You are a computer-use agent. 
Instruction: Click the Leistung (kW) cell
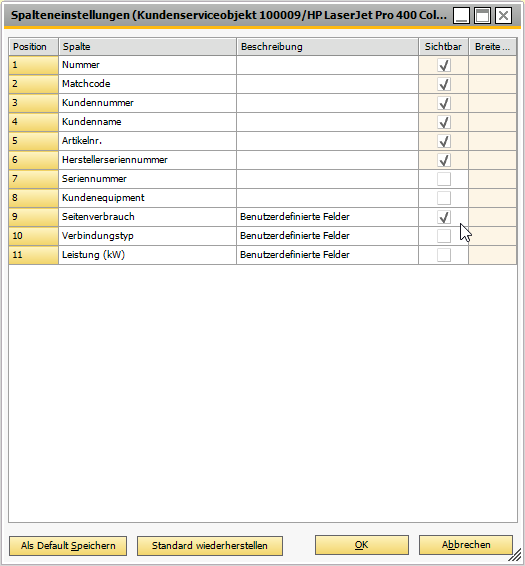(x=147, y=254)
